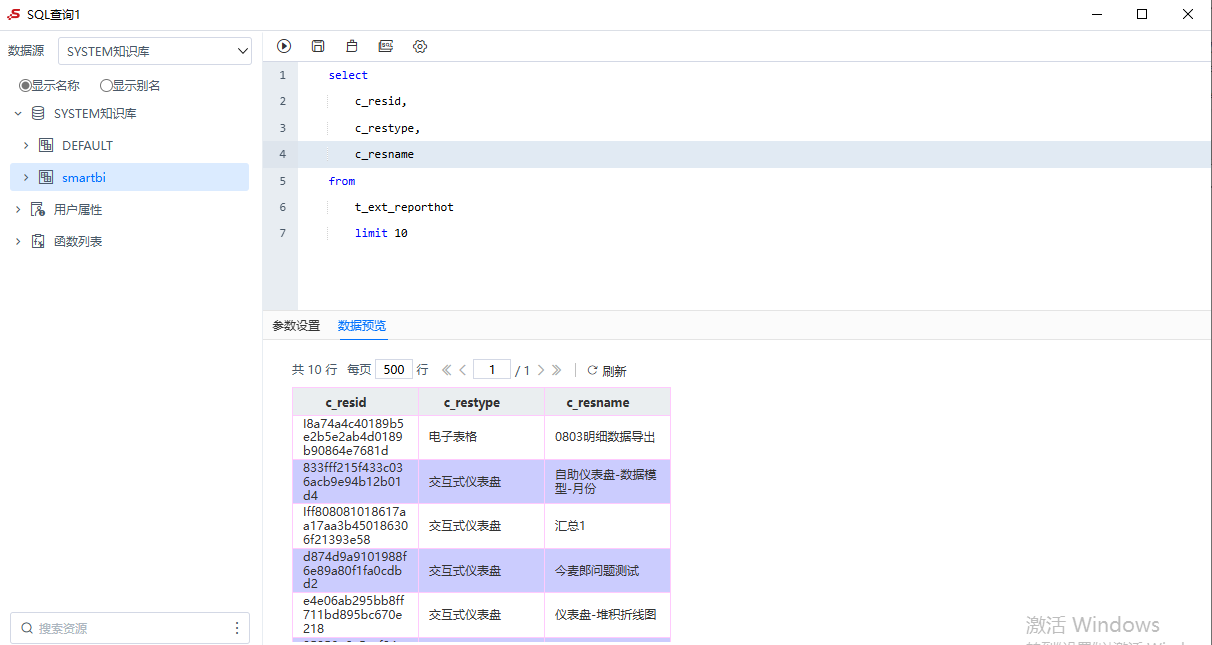Click the DEFAULT schema icon
The height and width of the screenshot is (645, 1212).
pyautogui.click(x=46, y=145)
